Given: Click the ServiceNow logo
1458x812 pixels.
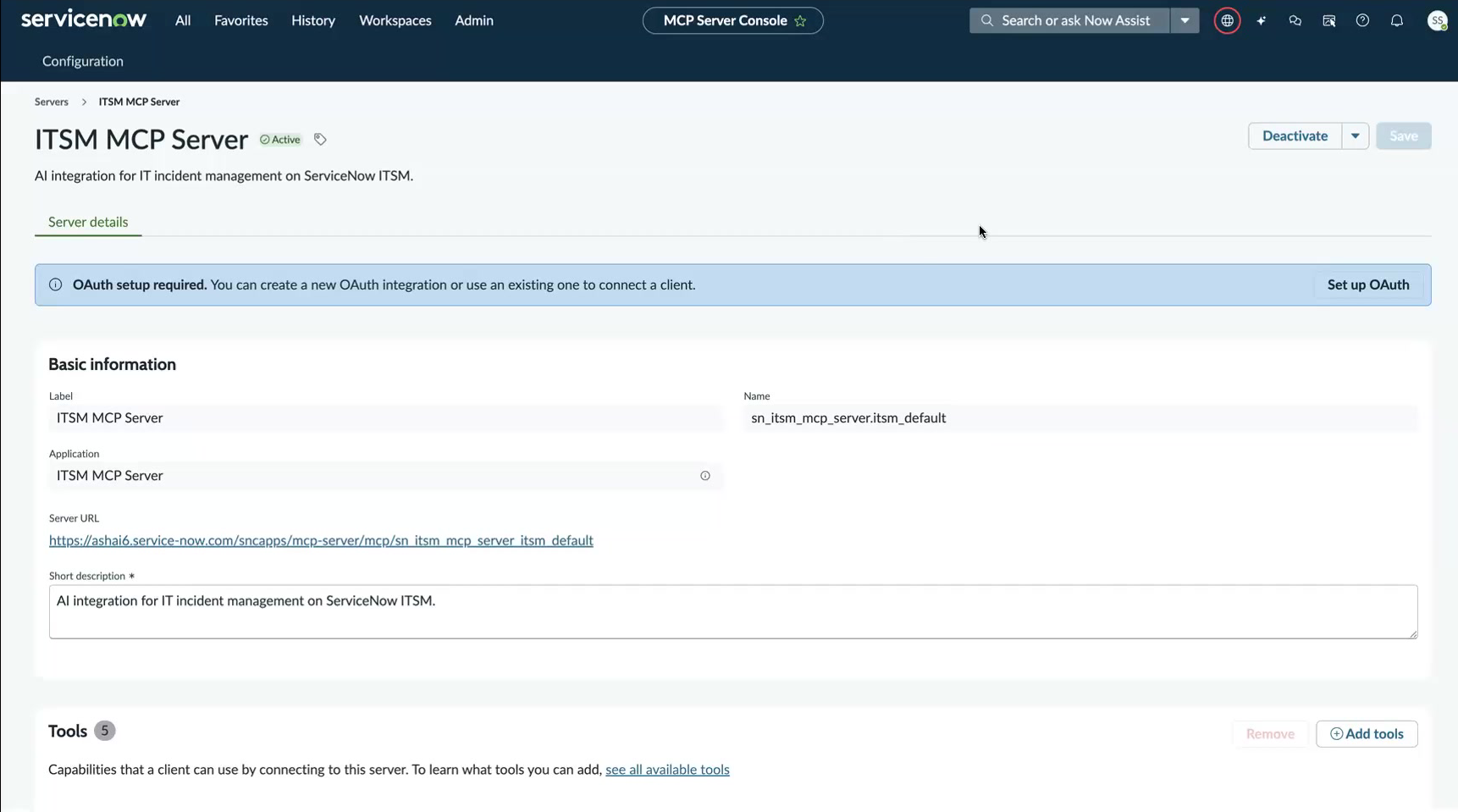Looking at the screenshot, I should [x=84, y=19].
